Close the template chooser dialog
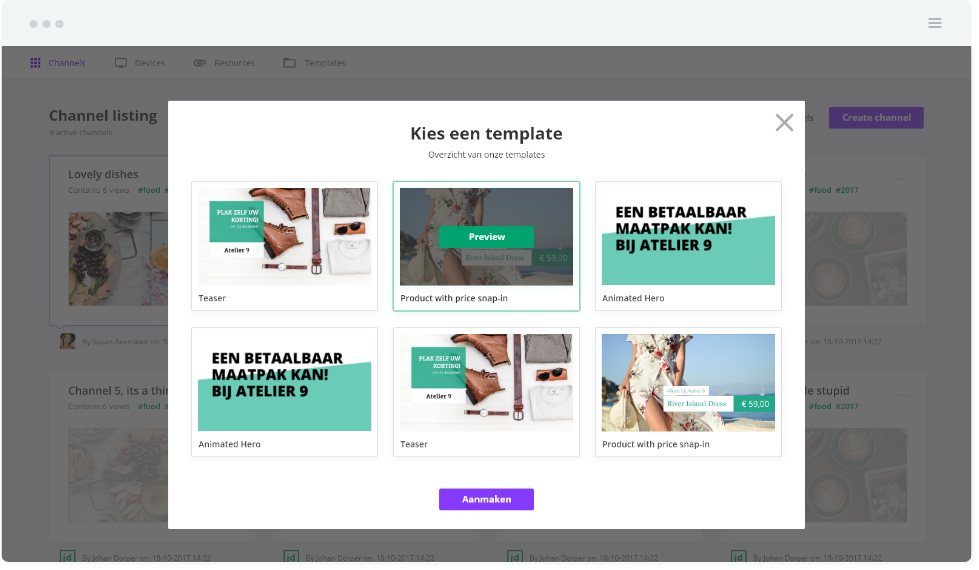Viewport: 979px width, 570px height. (x=784, y=122)
